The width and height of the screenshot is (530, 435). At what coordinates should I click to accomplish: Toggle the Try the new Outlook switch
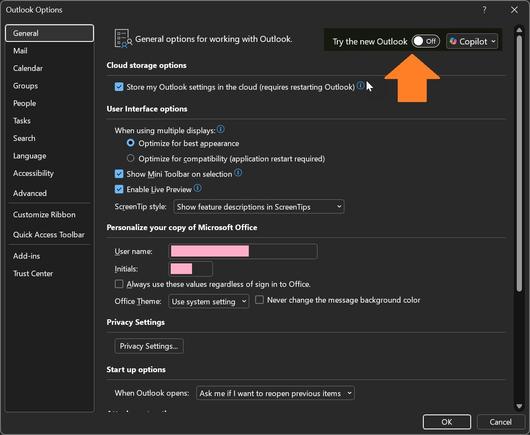(x=426, y=41)
